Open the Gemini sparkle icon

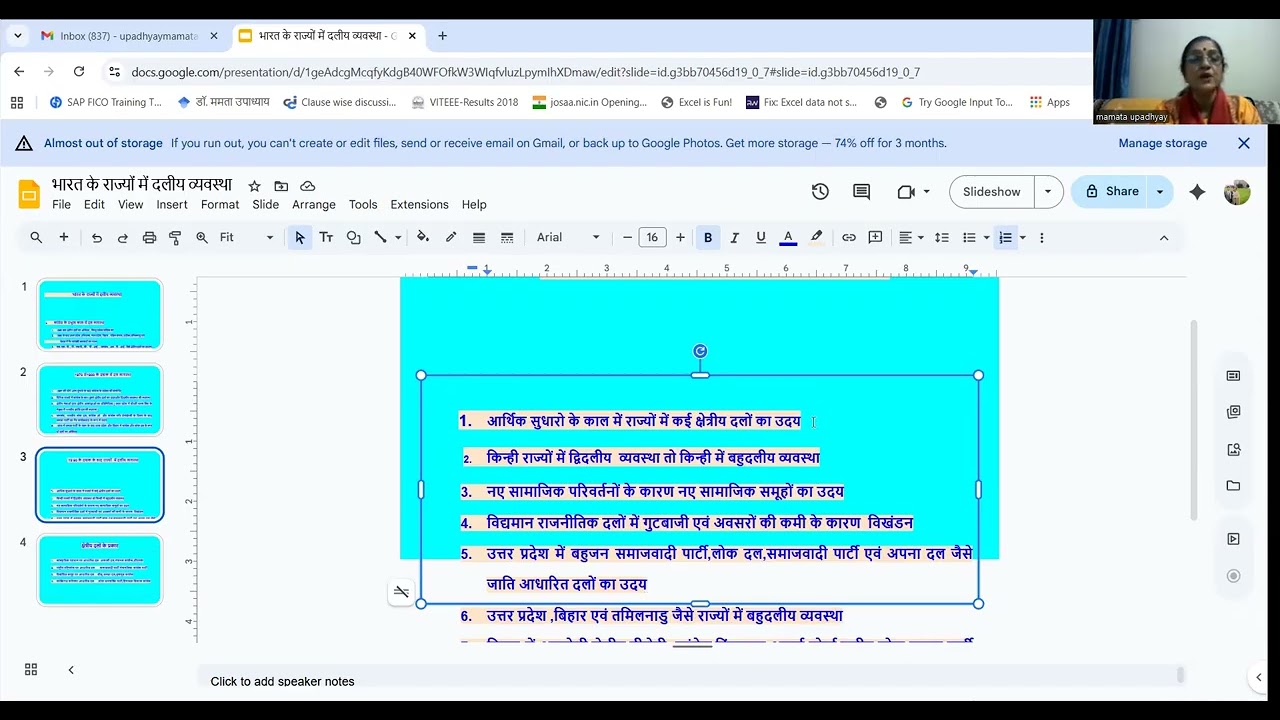click(1197, 192)
